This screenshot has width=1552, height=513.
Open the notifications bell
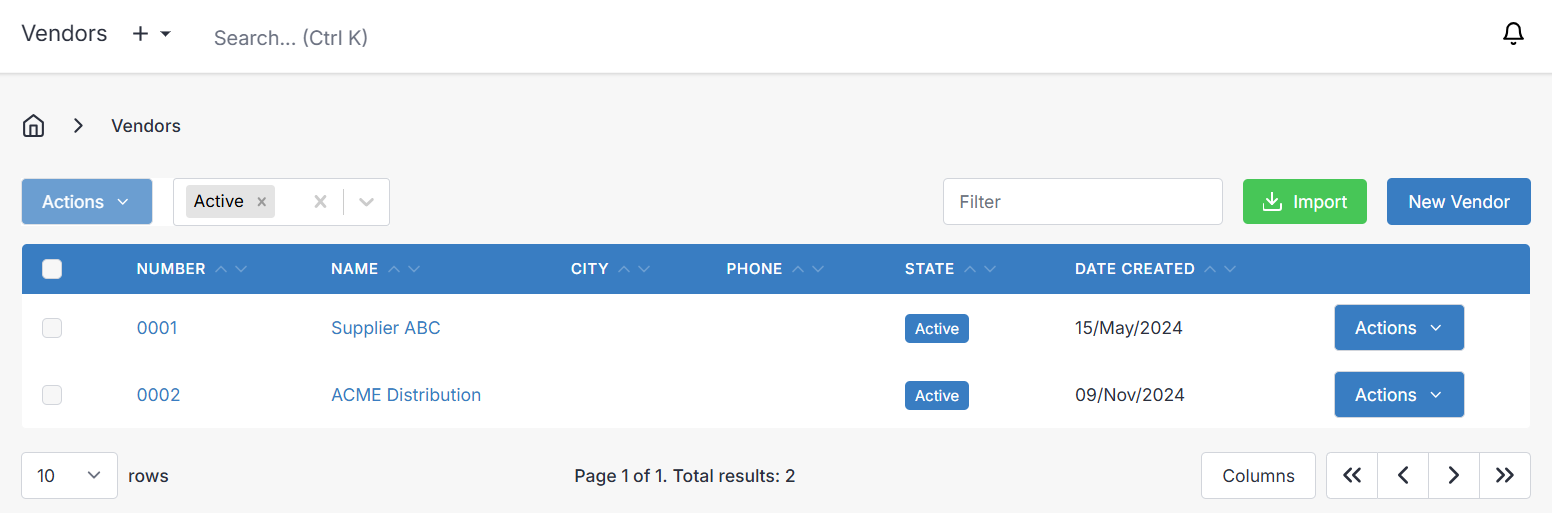pyautogui.click(x=1513, y=34)
